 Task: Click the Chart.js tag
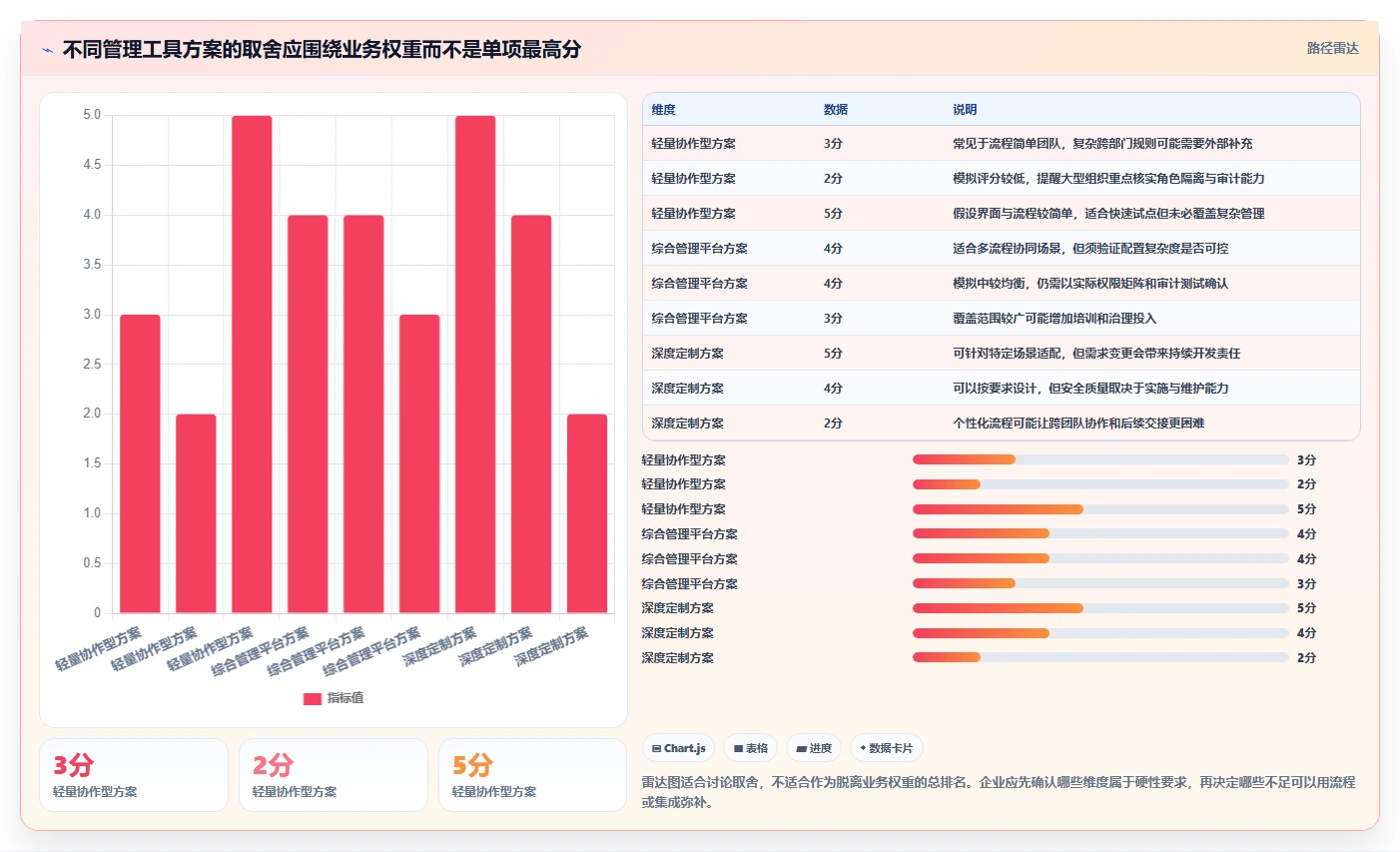(x=678, y=748)
